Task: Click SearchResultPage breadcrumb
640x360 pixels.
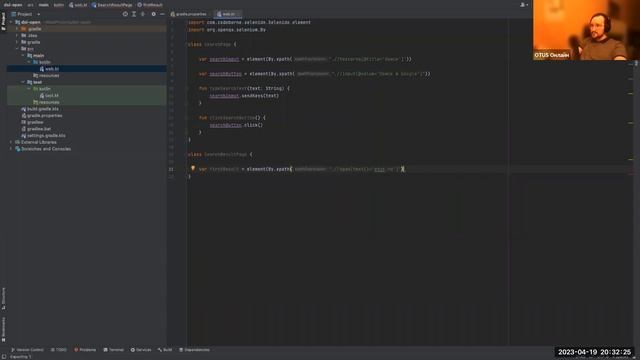Action: point(112,5)
